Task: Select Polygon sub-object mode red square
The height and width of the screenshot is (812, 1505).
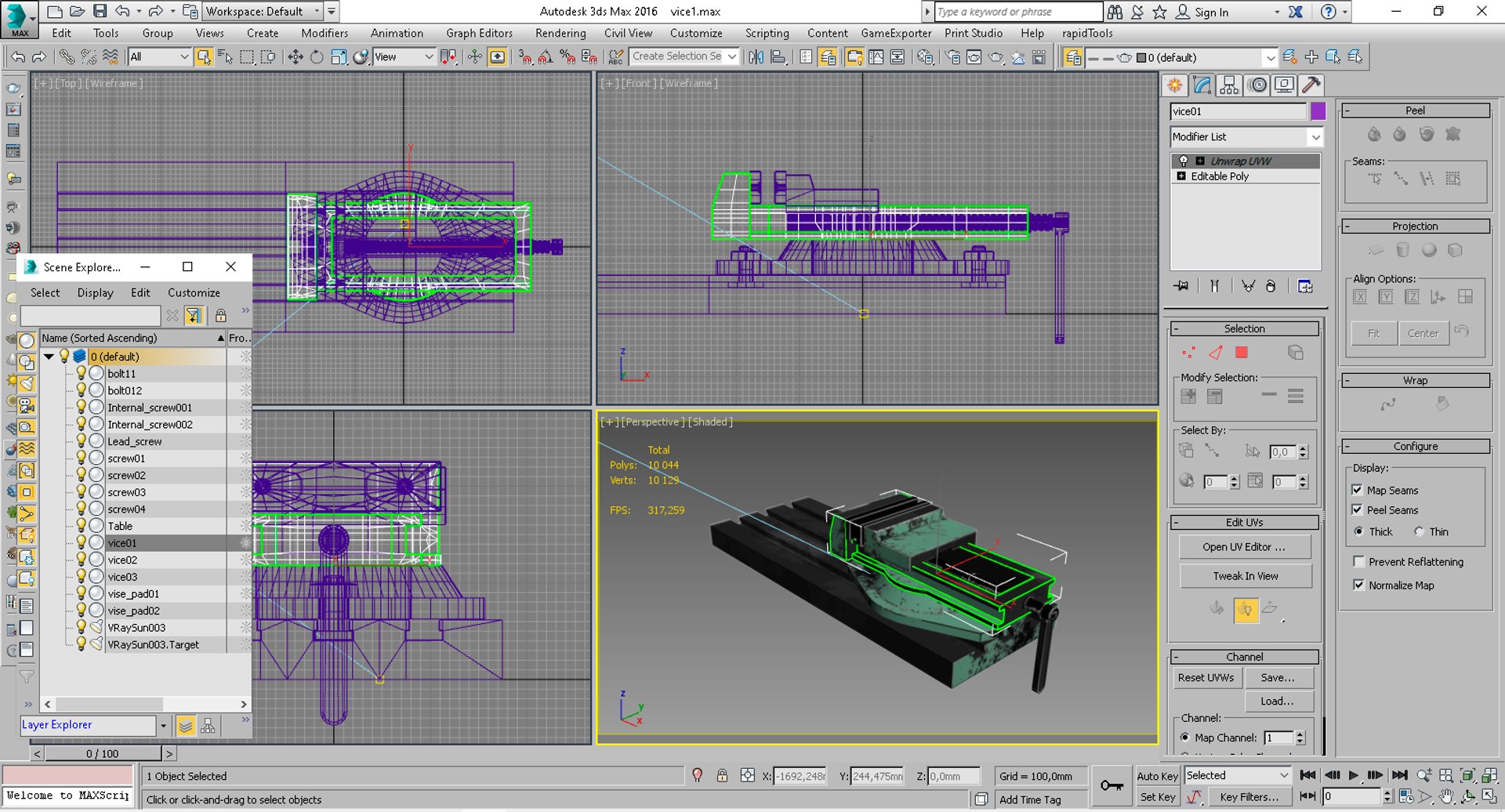Action: 1242,353
